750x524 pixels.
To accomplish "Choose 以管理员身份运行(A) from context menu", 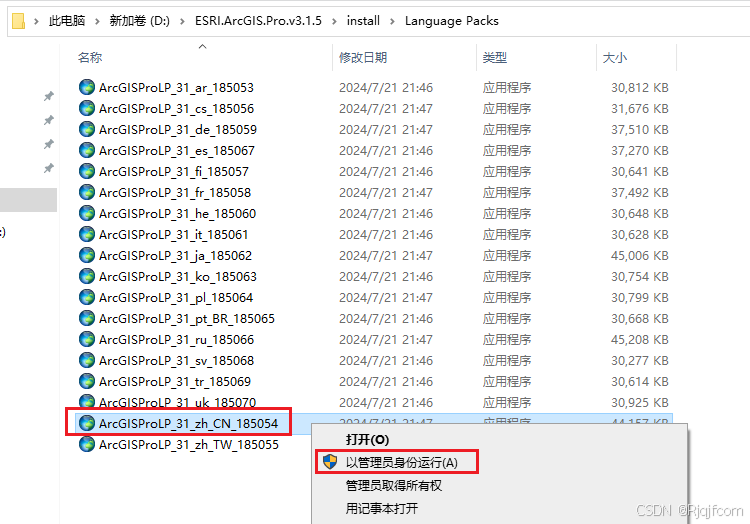I will 402,462.
